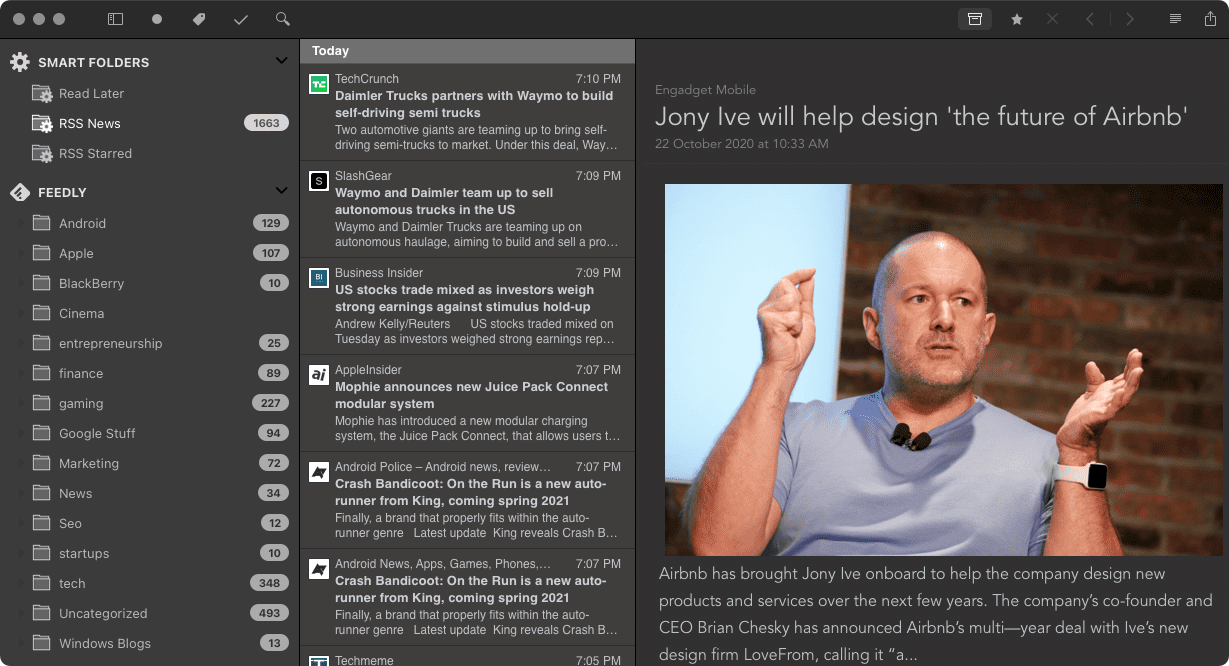
Task: Select the entrepreneurship folder
Action: click(x=150, y=343)
